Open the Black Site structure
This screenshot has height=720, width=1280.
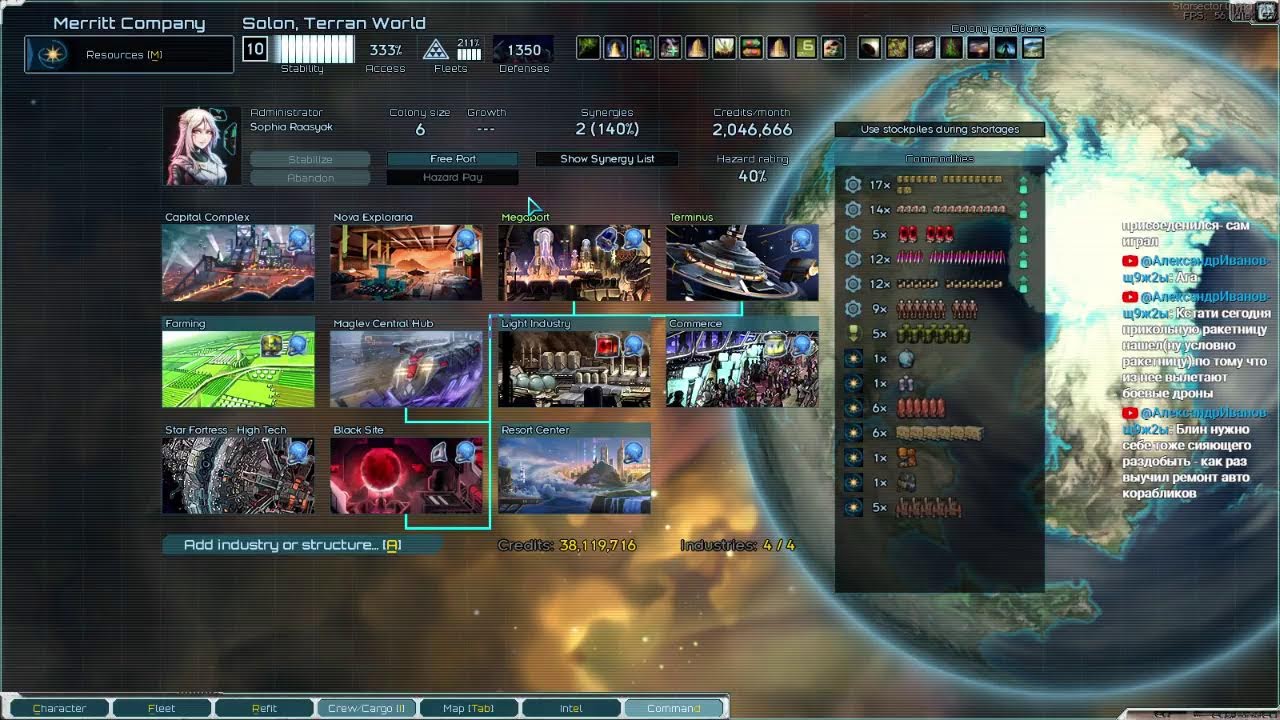click(406, 475)
